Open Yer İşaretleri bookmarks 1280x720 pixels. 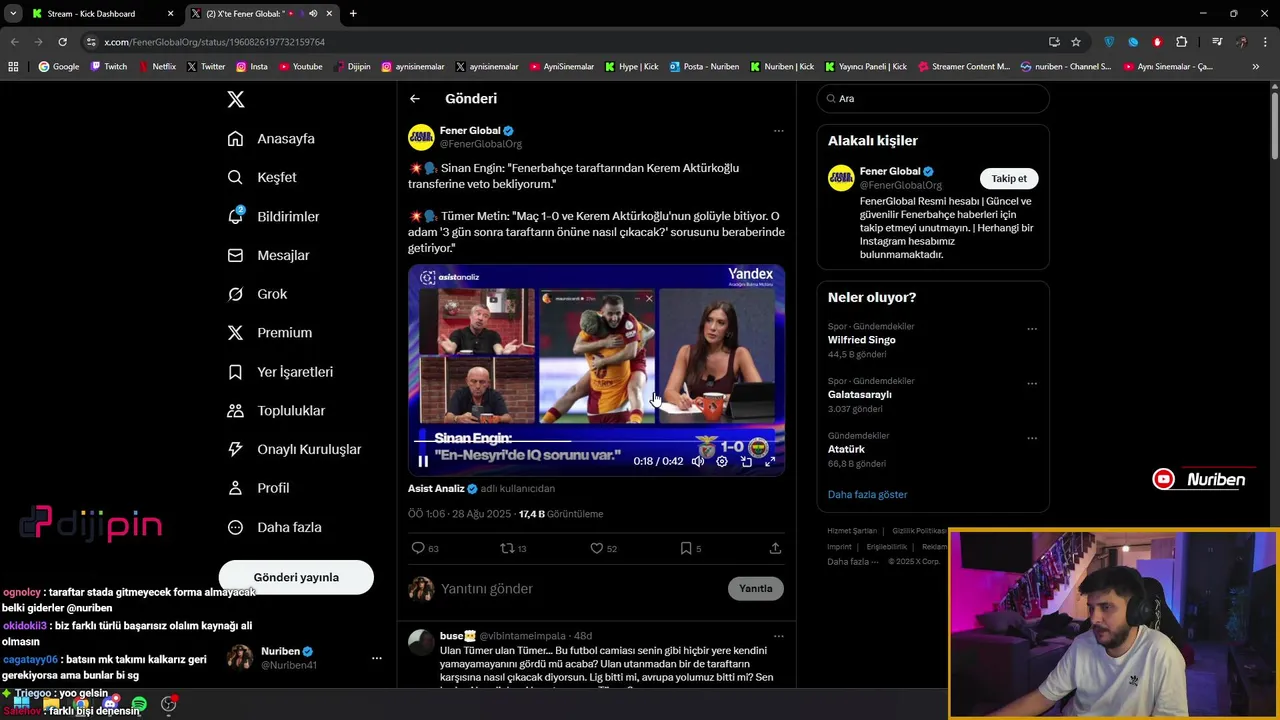280,372
